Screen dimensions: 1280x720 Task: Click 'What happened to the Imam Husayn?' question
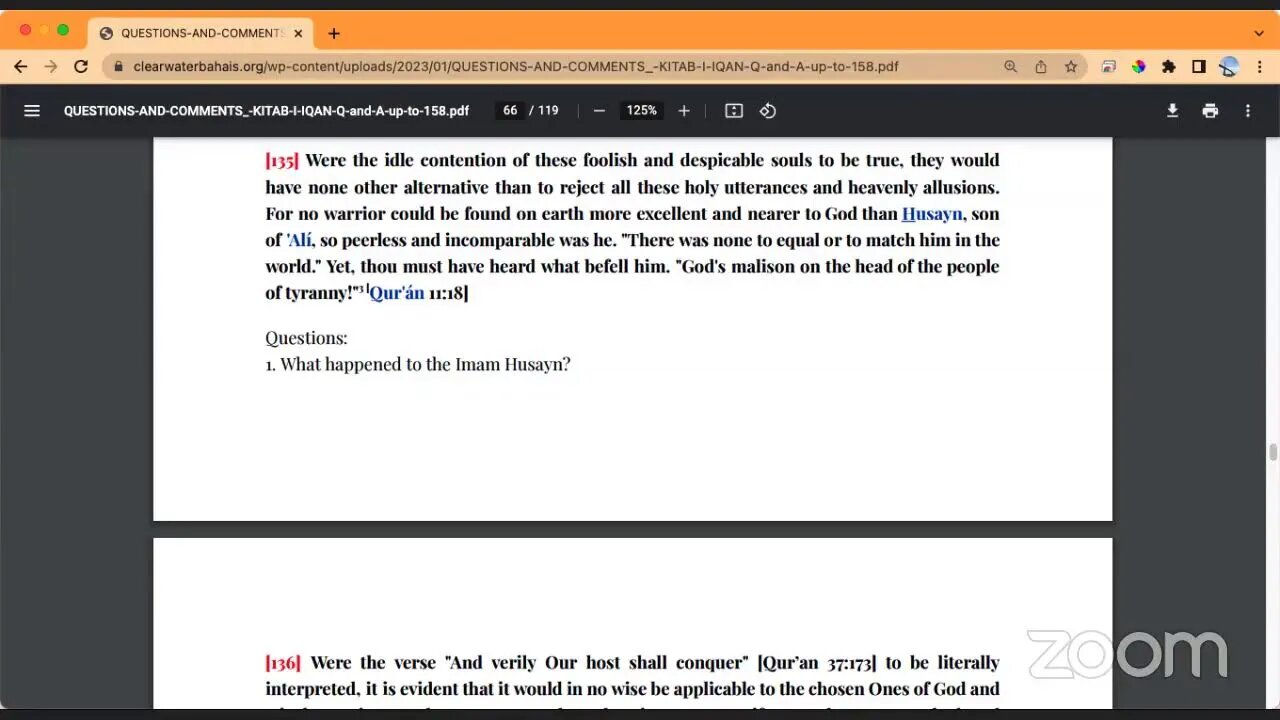pyautogui.click(x=425, y=364)
